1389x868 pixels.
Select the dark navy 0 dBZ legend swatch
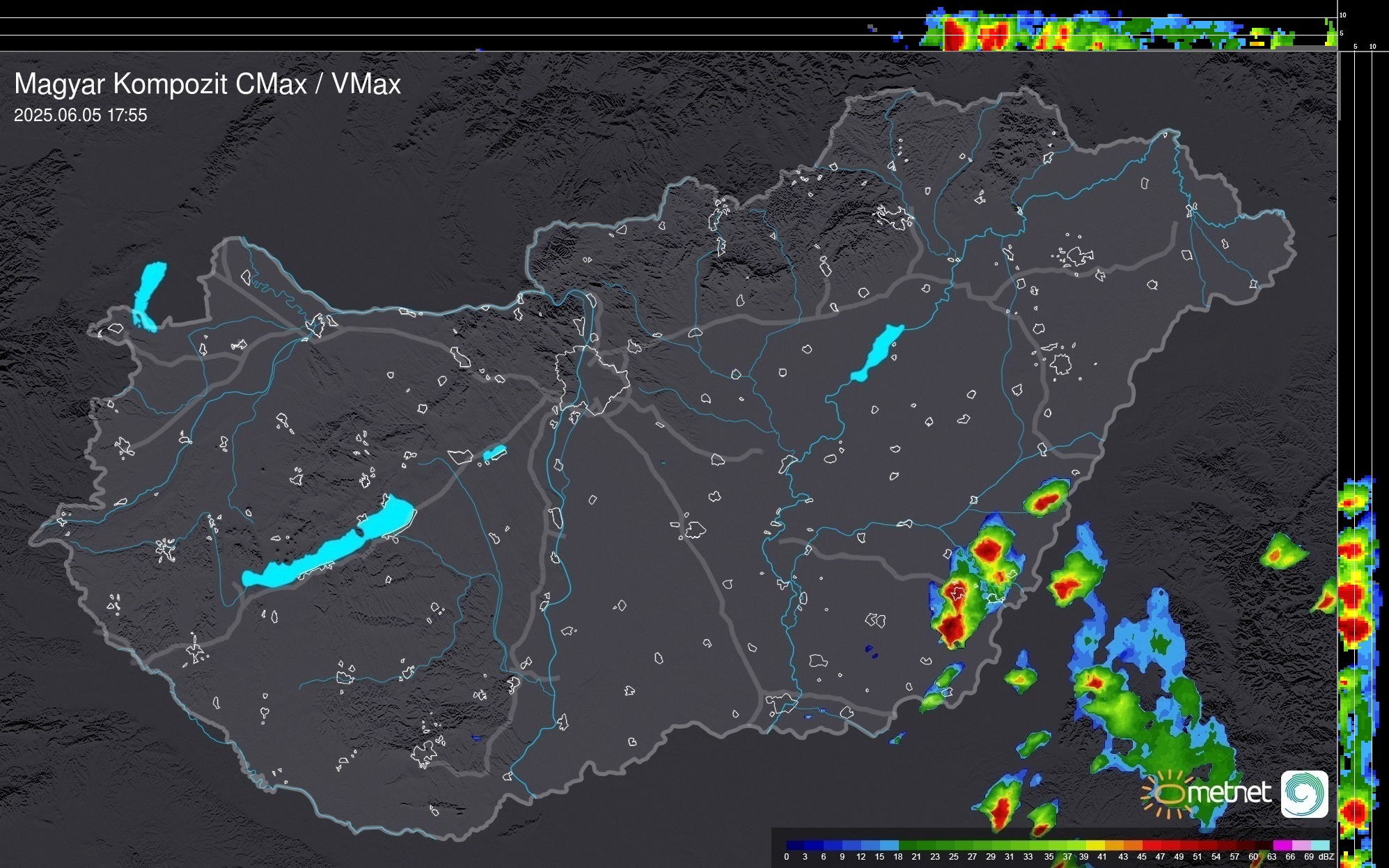tap(794, 845)
